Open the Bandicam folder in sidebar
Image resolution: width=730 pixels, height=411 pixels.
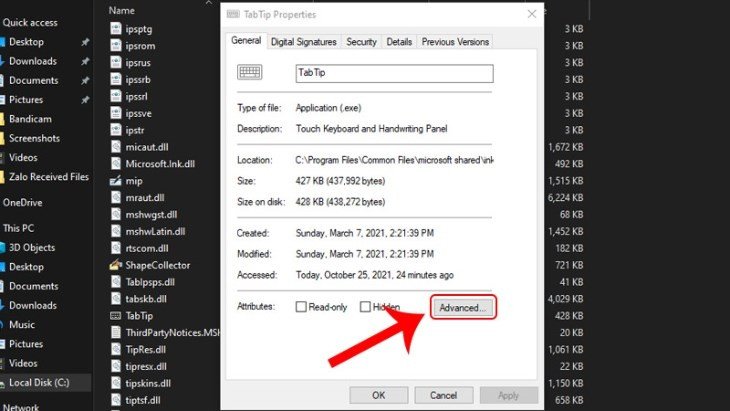tap(33, 119)
